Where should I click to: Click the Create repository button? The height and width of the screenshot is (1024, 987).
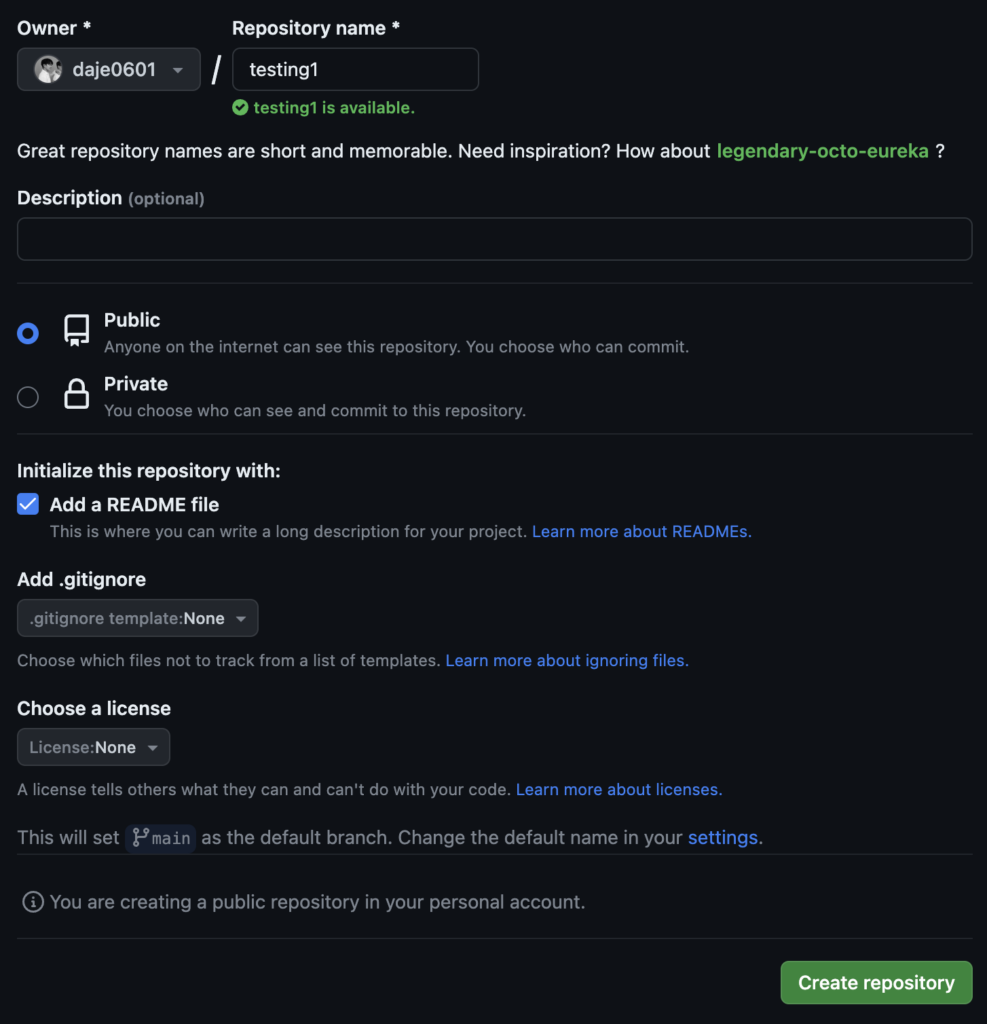coord(876,982)
